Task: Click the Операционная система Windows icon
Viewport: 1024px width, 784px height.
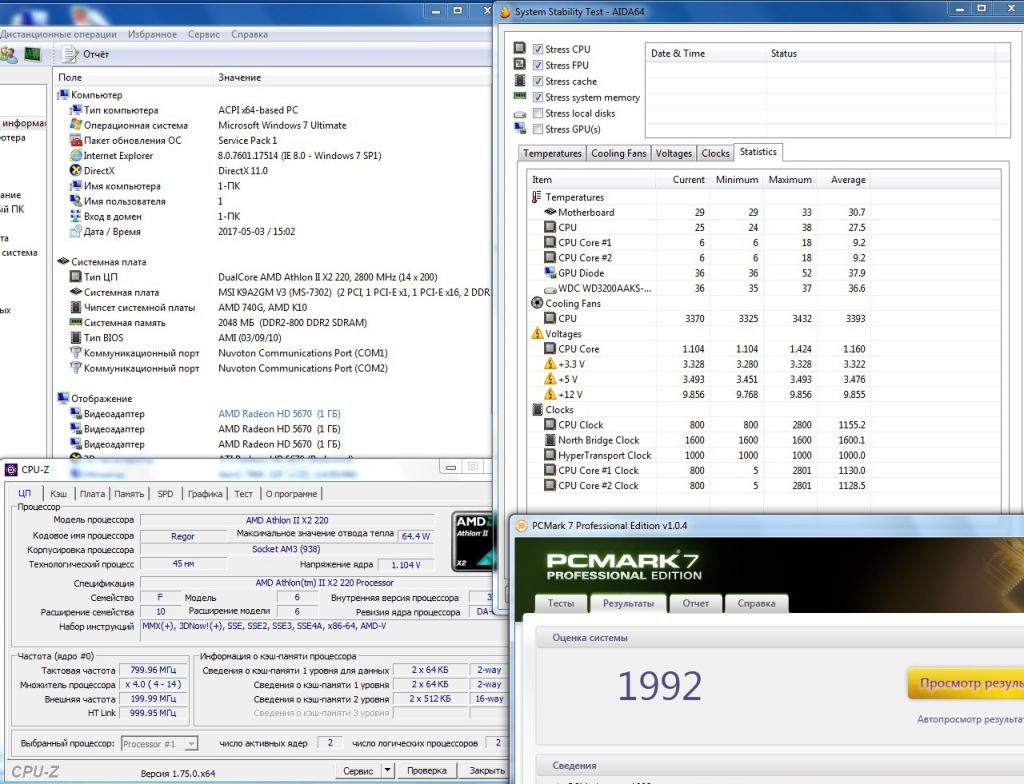Action: pos(76,125)
